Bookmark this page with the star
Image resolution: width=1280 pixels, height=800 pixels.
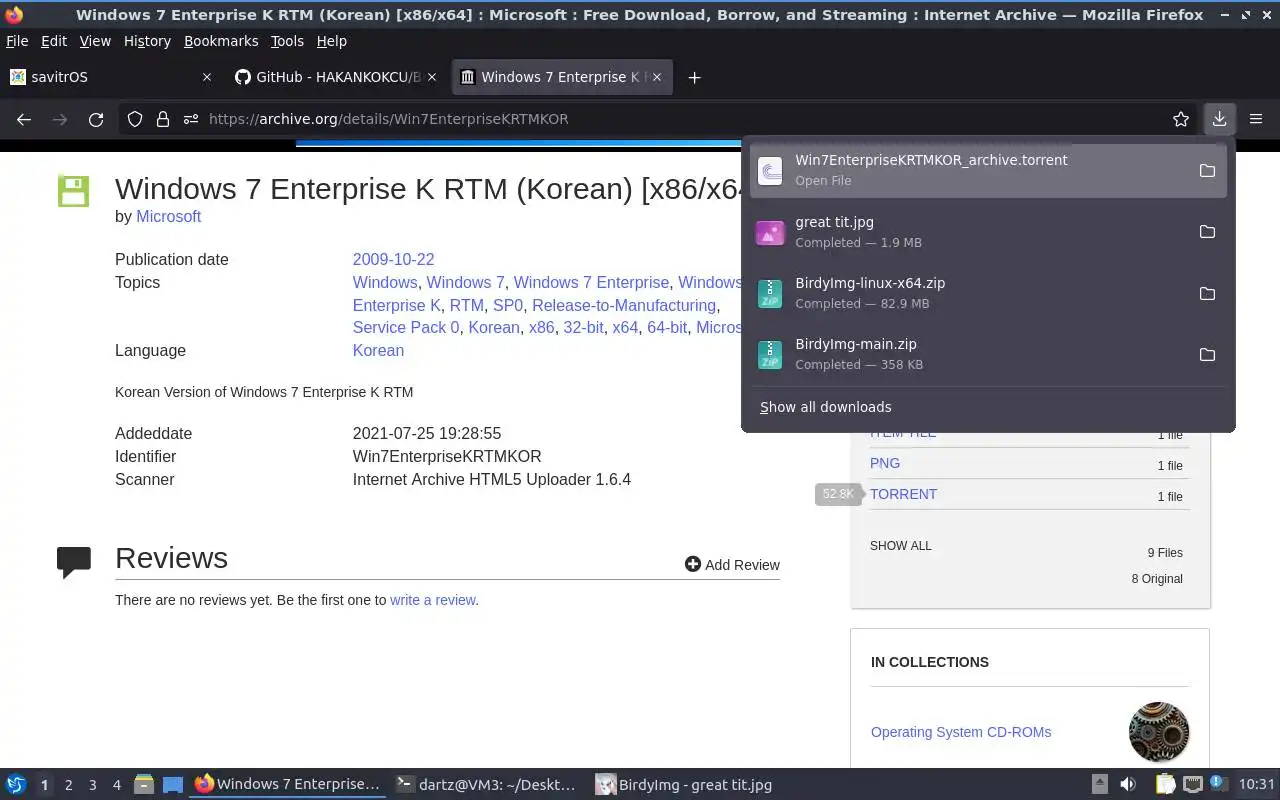[1181, 119]
